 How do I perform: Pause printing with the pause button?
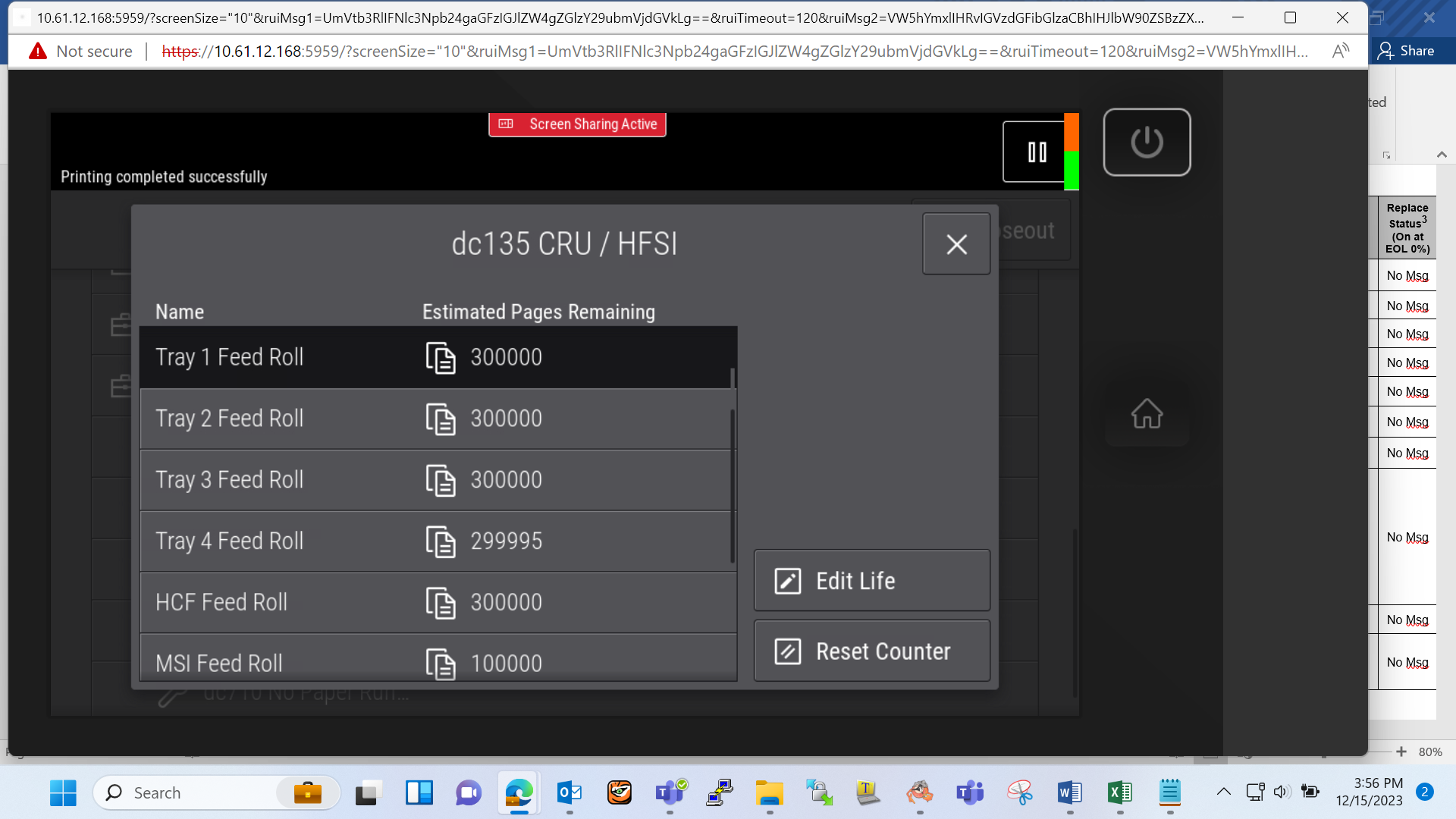pyautogui.click(x=1037, y=152)
